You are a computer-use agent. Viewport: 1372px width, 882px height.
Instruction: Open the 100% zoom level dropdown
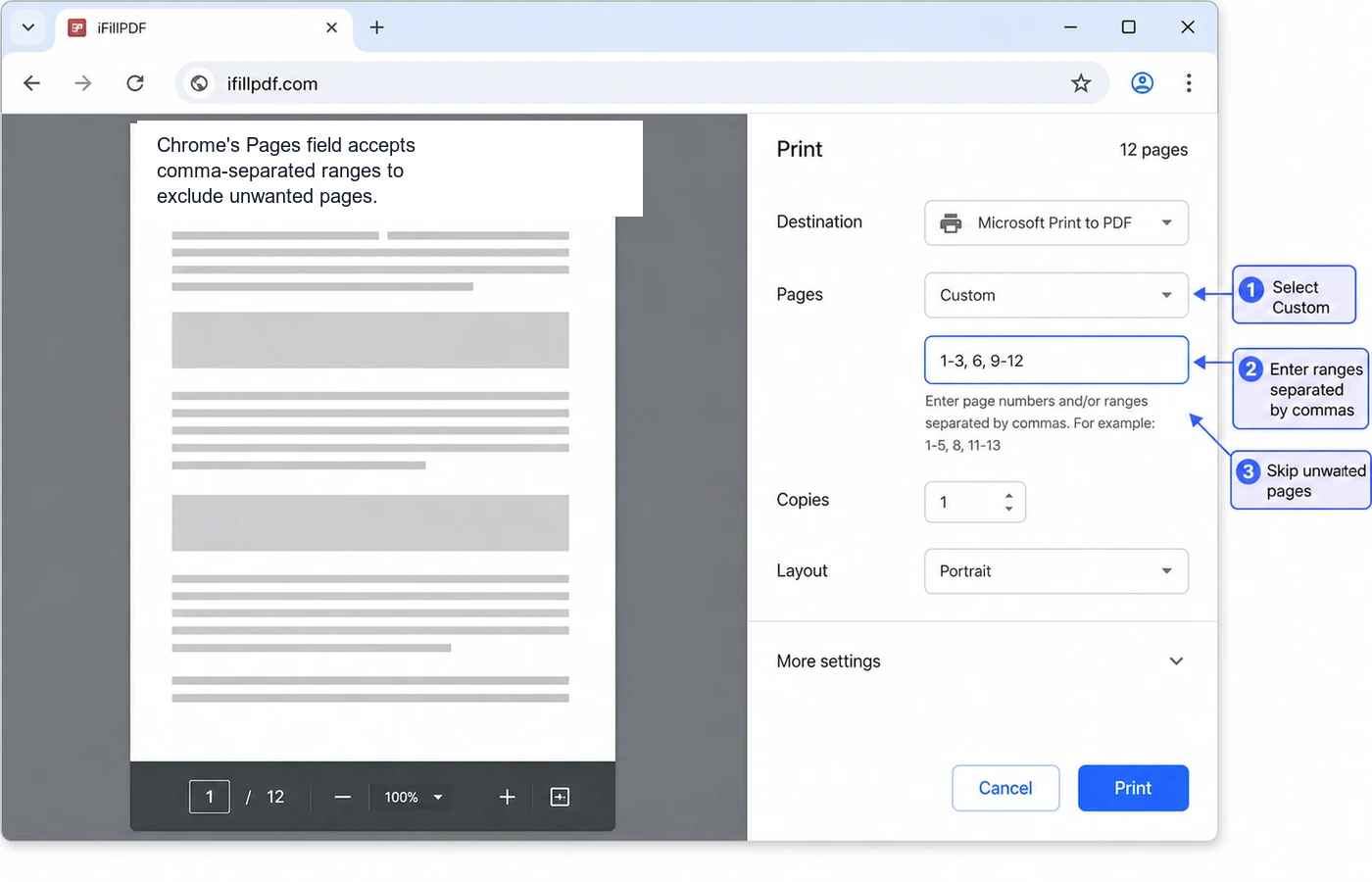point(414,798)
